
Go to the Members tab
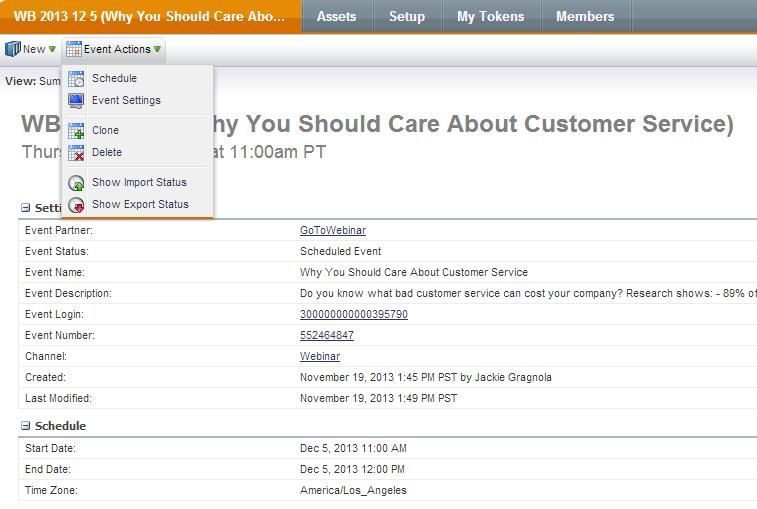(585, 16)
